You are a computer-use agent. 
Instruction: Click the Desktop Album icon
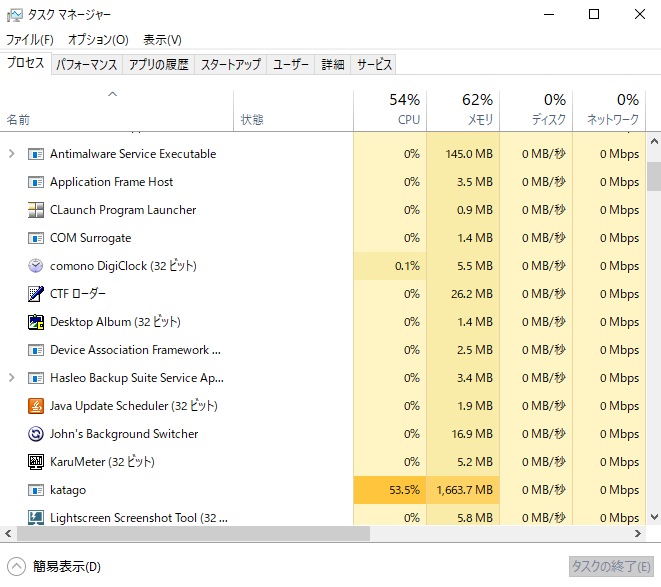pos(36,322)
